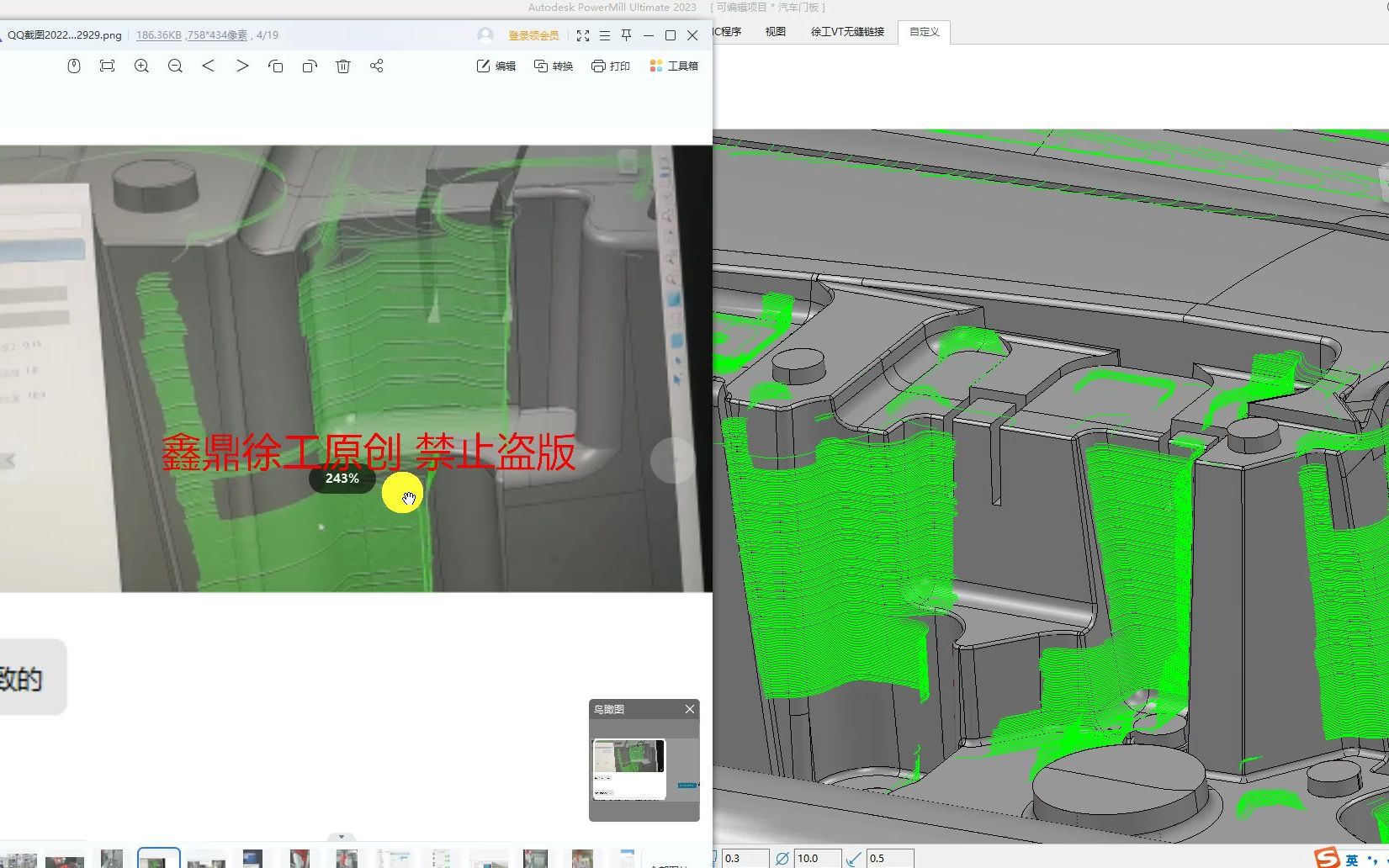Screen dimensions: 1389x868
Task: Go to next image with right arrow
Action: click(x=242, y=66)
